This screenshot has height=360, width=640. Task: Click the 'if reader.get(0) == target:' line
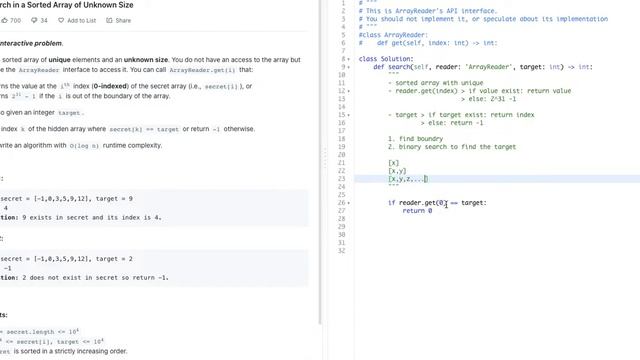coord(437,202)
